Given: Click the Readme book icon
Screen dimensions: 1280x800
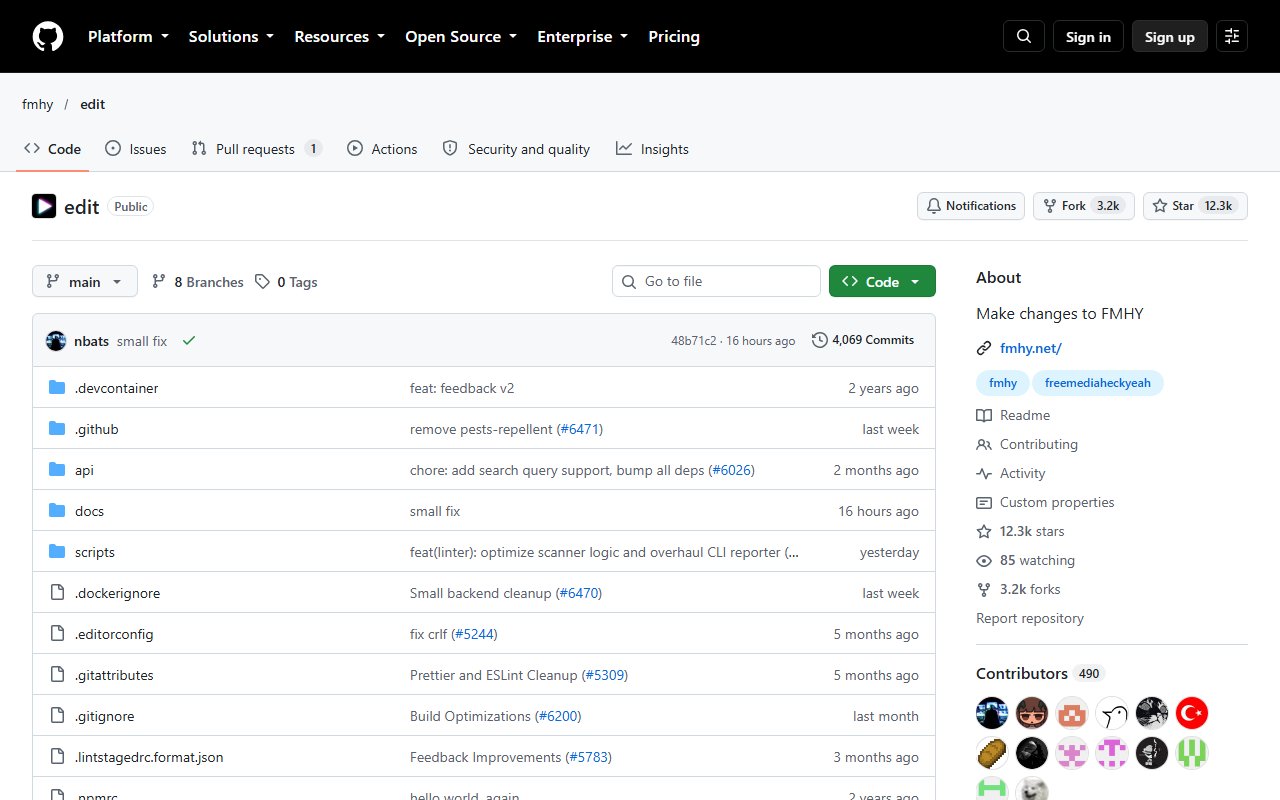Looking at the screenshot, I should [x=984, y=416].
